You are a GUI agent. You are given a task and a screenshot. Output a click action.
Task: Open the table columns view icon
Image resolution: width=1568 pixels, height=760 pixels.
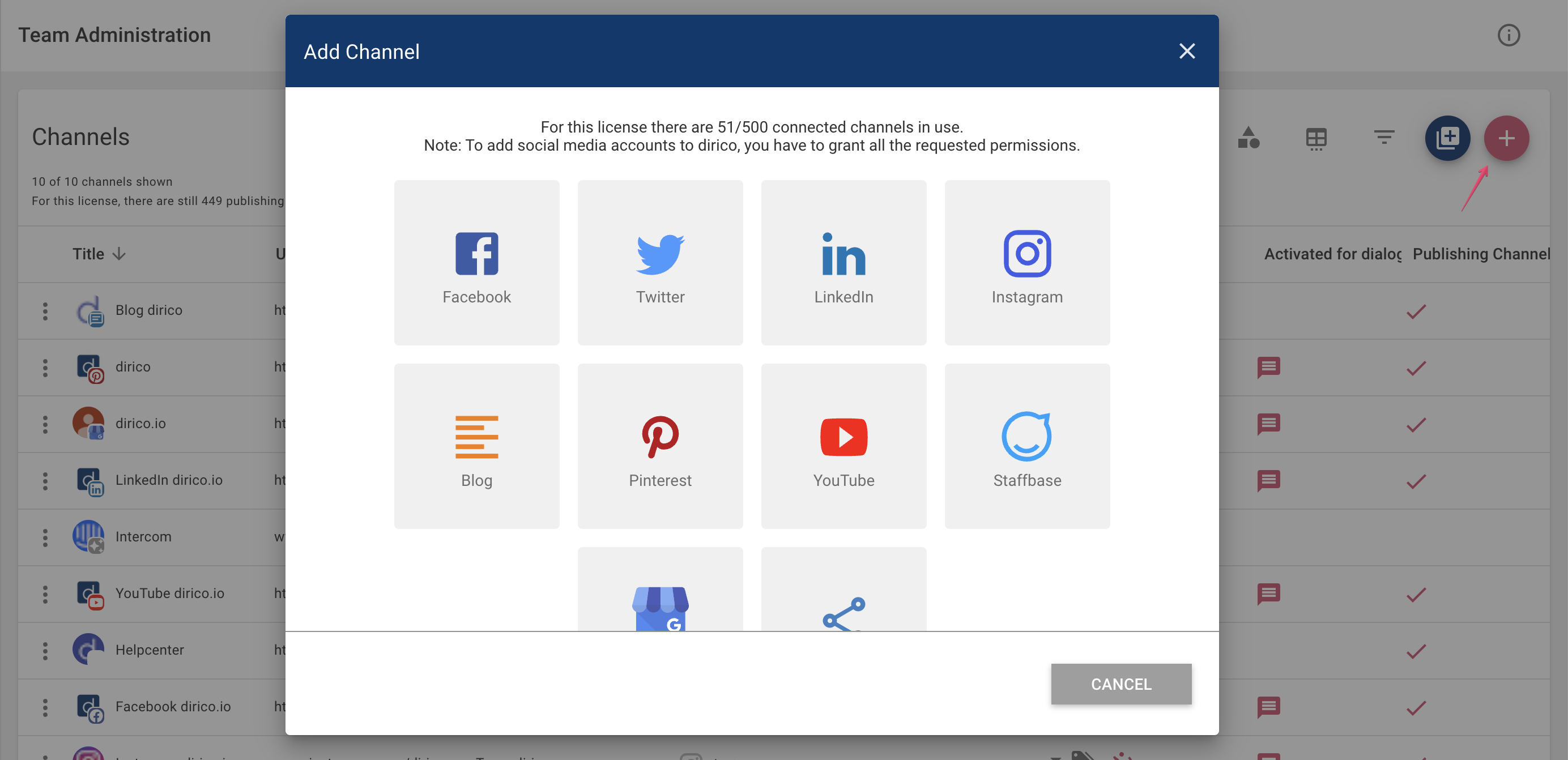coord(1316,139)
